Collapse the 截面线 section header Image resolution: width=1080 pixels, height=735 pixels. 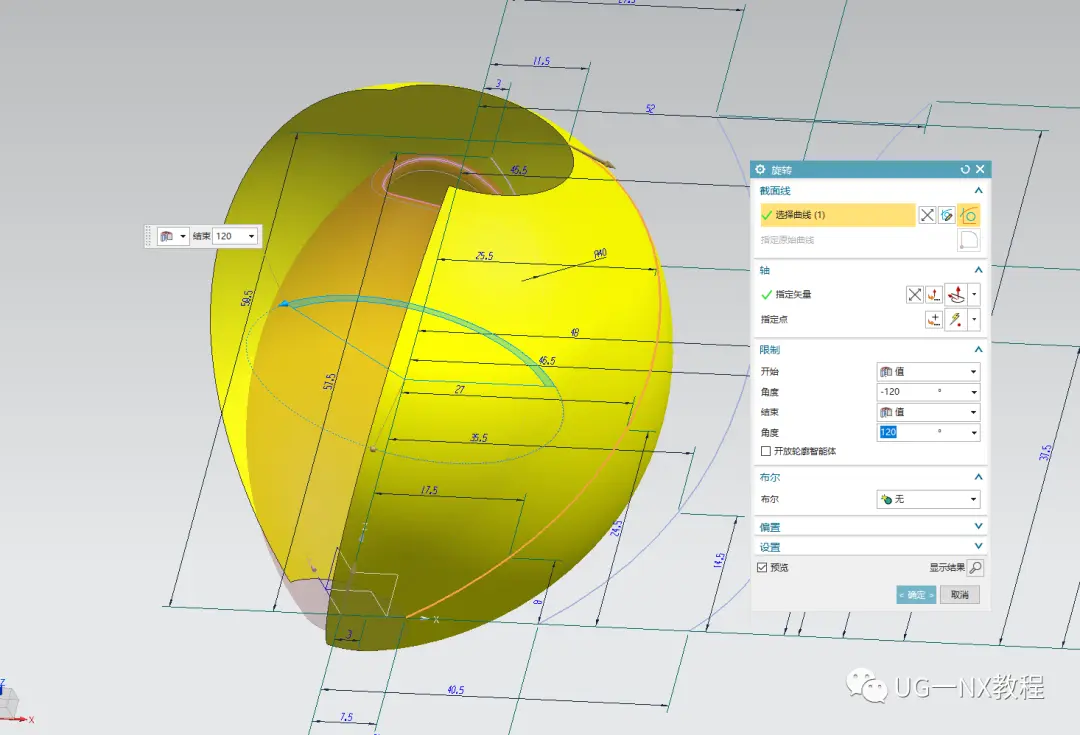[871, 191]
